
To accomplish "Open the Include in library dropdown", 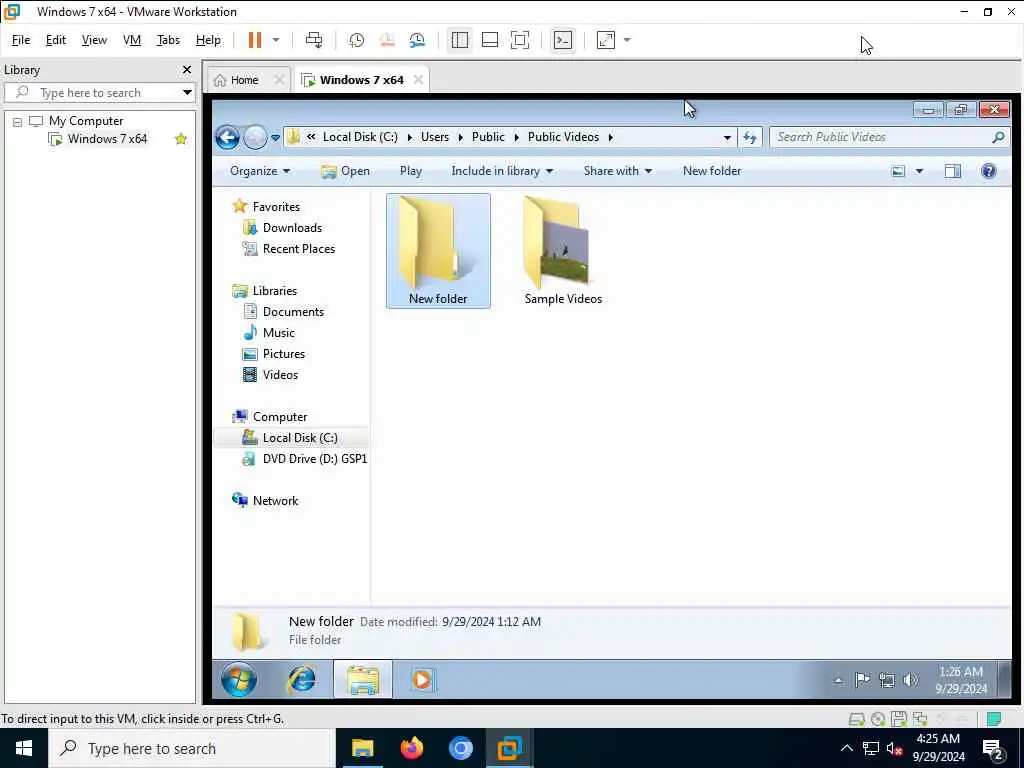I will pyautogui.click(x=502, y=170).
